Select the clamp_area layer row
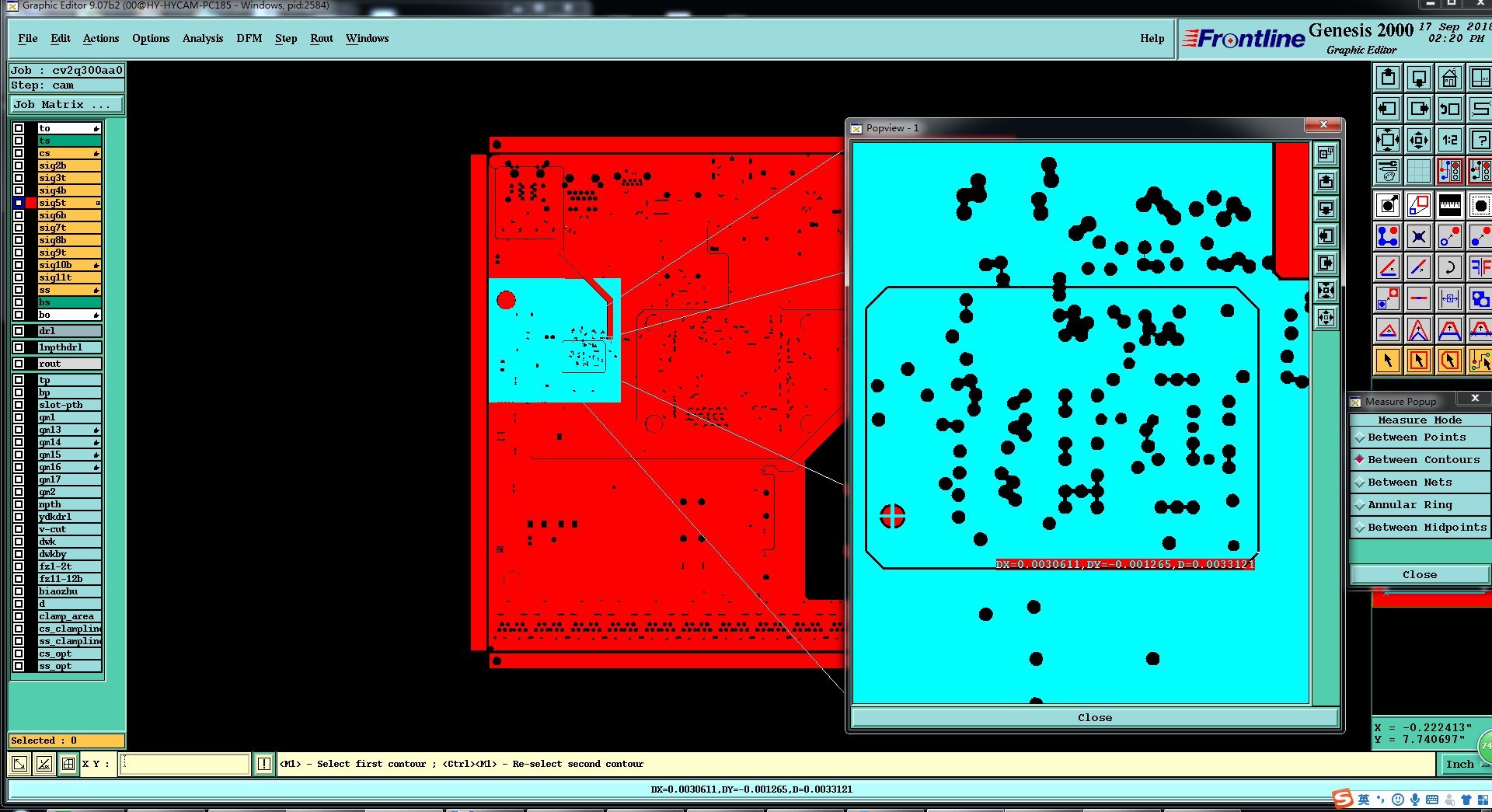Screen dimensions: 1492x812 (69, 616)
